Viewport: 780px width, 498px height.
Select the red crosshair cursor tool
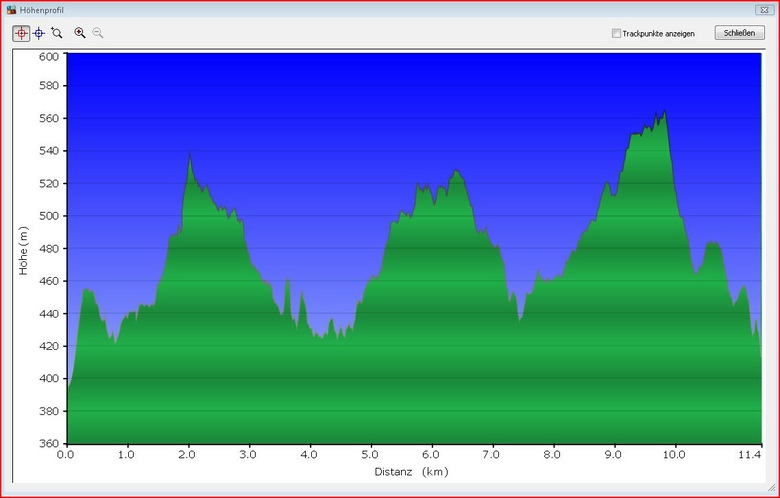click(x=21, y=33)
